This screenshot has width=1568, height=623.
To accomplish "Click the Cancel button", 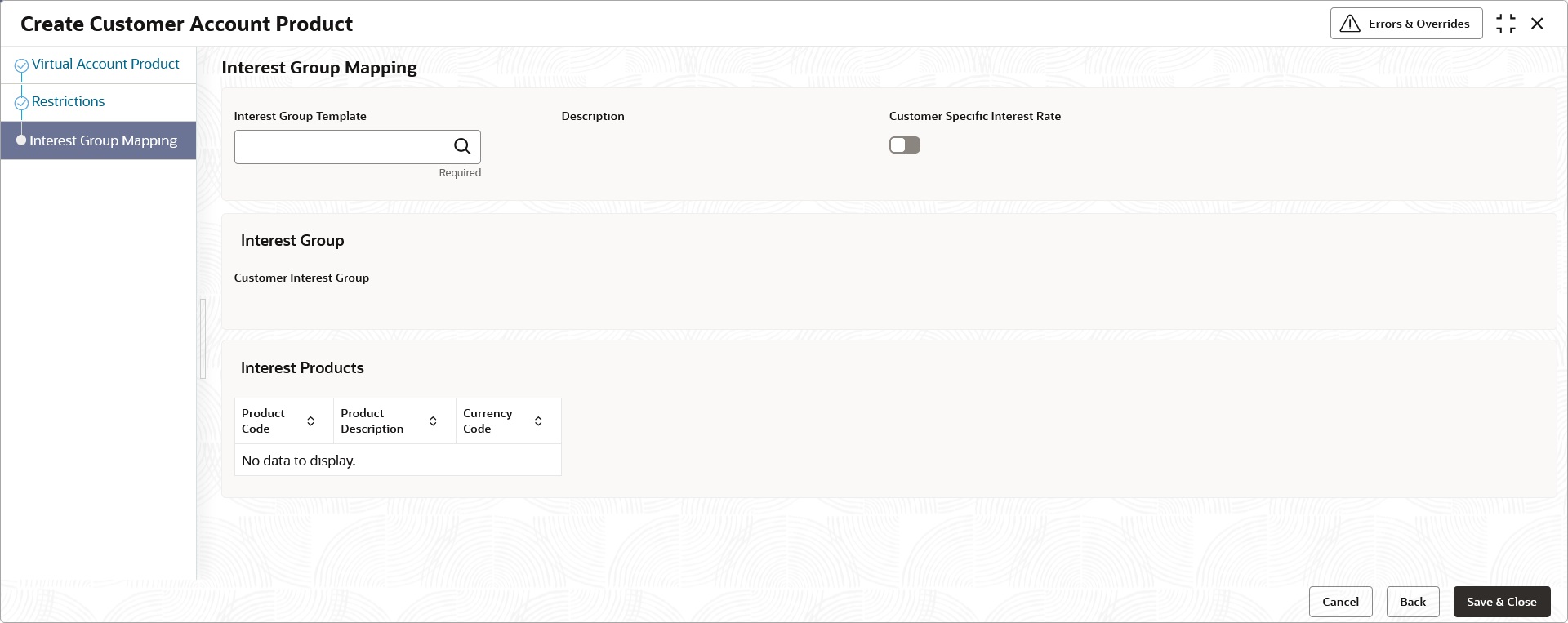I will 1341,602.
